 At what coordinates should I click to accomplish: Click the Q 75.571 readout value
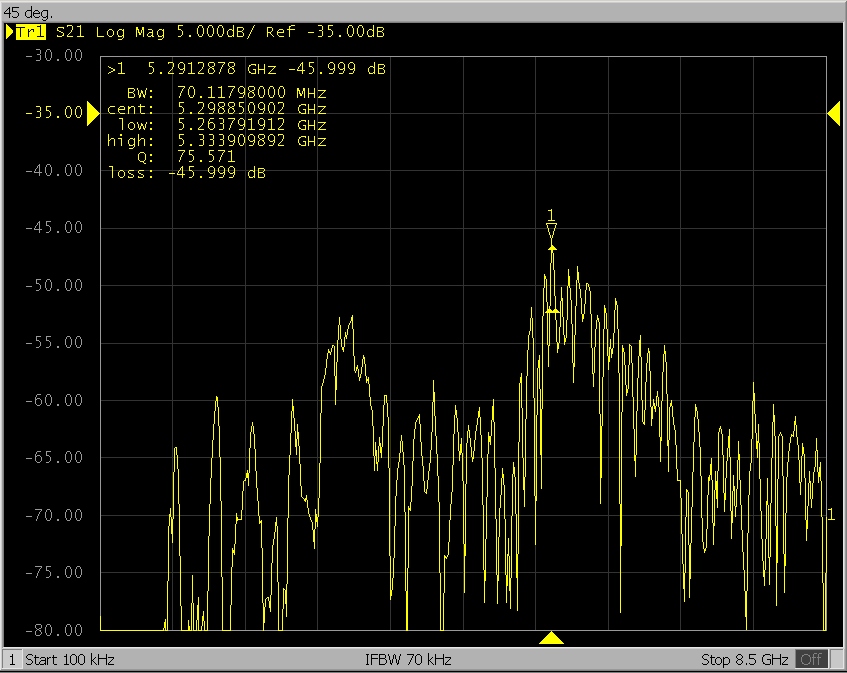[205, 157]
